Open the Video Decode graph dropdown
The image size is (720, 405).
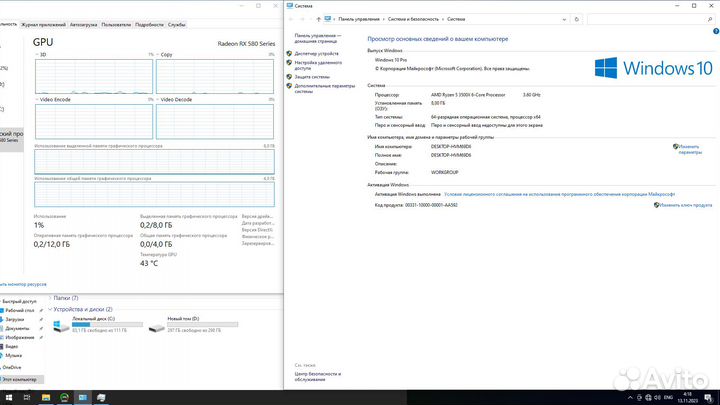pos(158,100)
